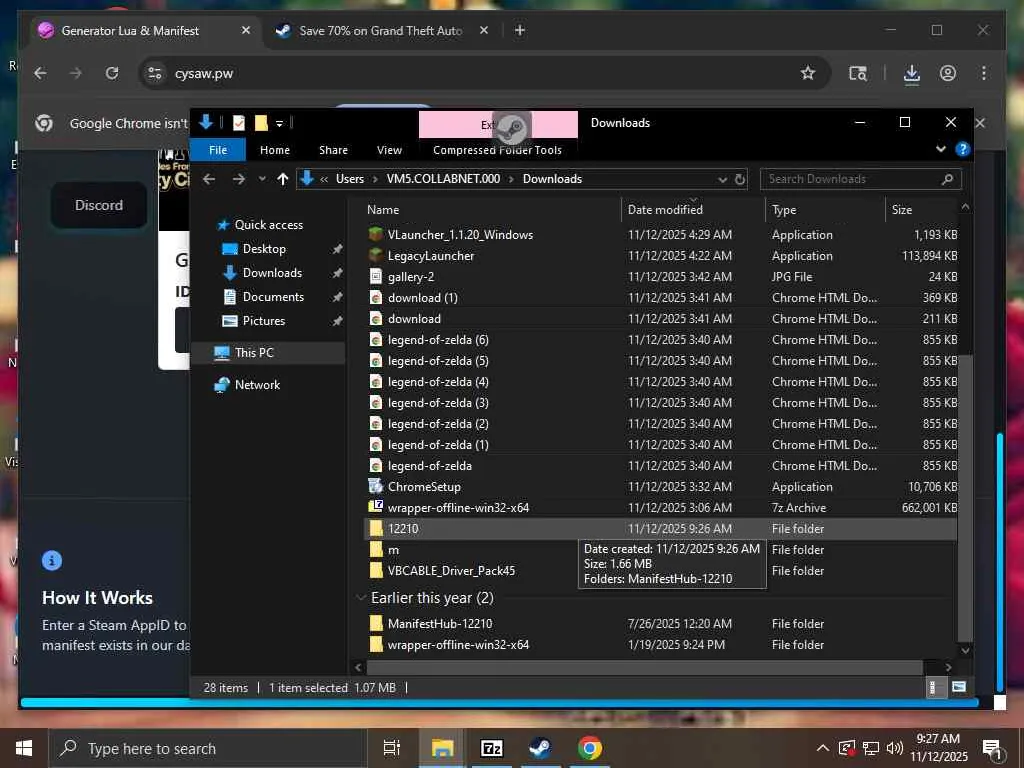Open 7-Zip from the taskbar

point(491,748)
